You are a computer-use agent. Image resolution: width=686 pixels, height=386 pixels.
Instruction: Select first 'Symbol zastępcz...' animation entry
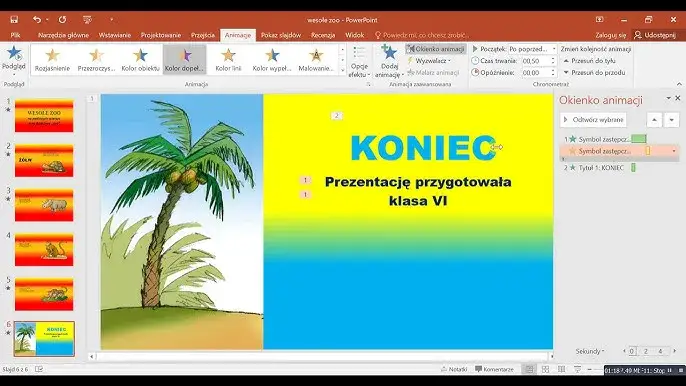click(604, 139)
